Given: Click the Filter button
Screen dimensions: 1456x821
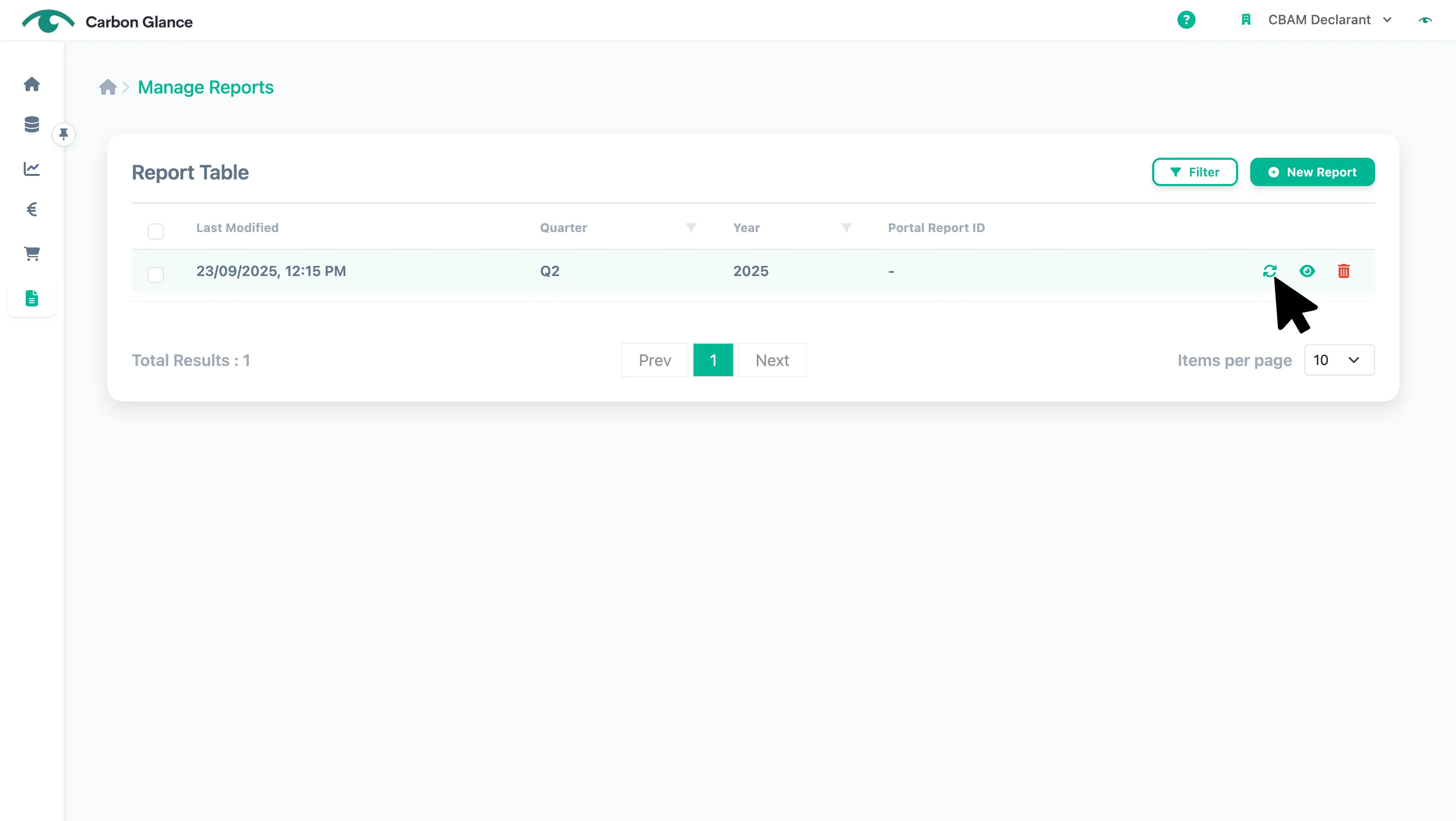Looking at the screenshot, I should [x=1194, y=172].
